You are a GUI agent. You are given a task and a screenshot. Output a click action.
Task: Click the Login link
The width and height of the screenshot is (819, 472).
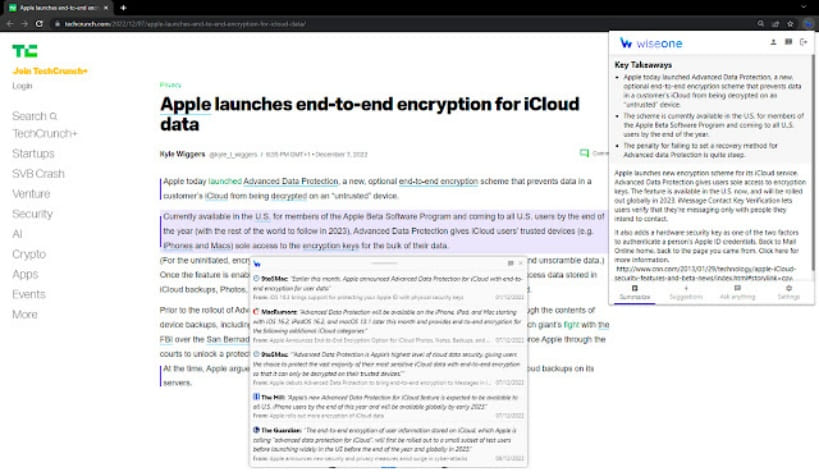click(x=22, y=86)
